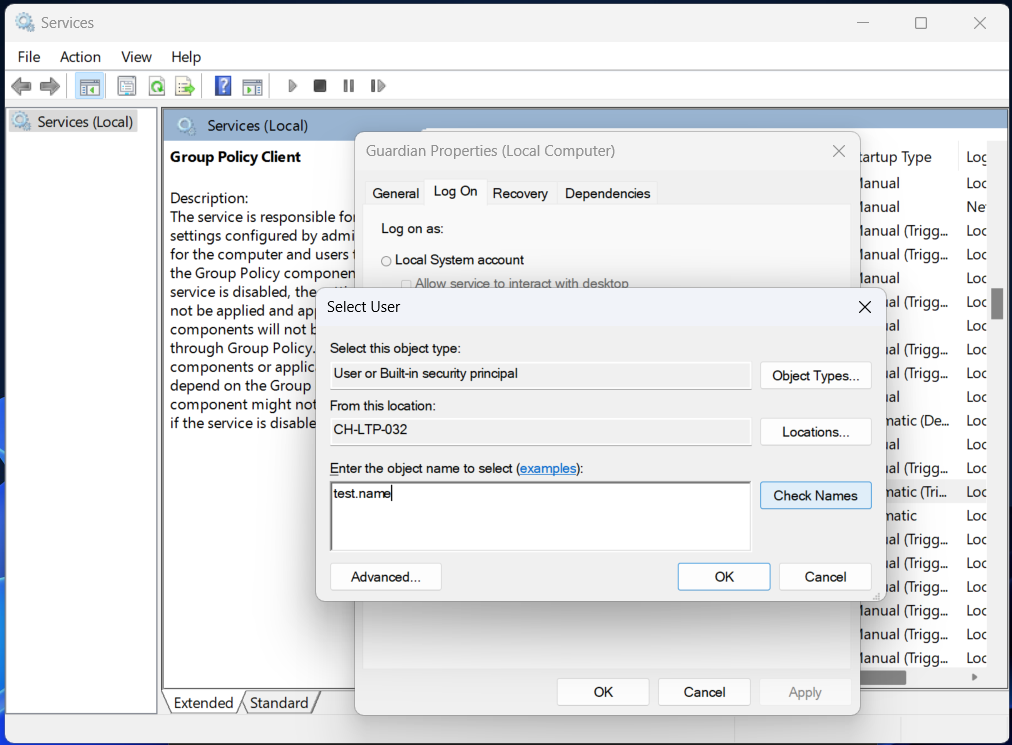Click the Export List toolbar icon

click(185, 86)
